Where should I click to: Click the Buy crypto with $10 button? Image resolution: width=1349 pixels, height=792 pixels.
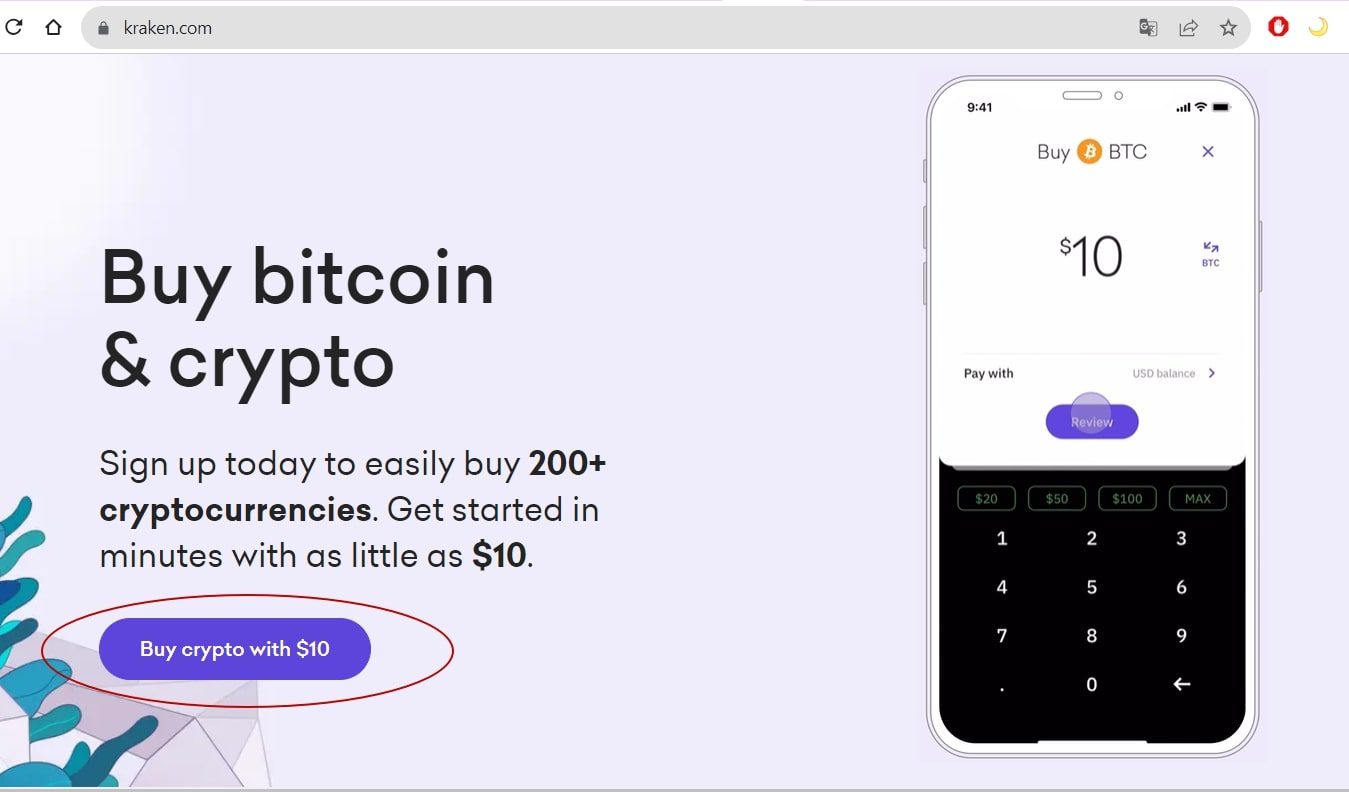point(235,649)
